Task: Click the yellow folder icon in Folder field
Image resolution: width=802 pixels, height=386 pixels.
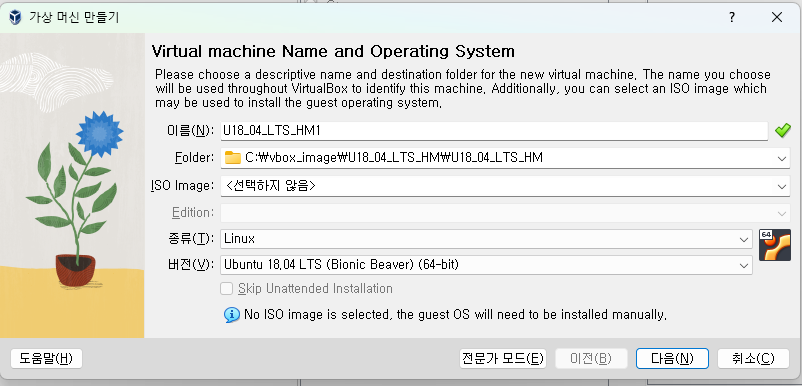Action: coord(233,158)
